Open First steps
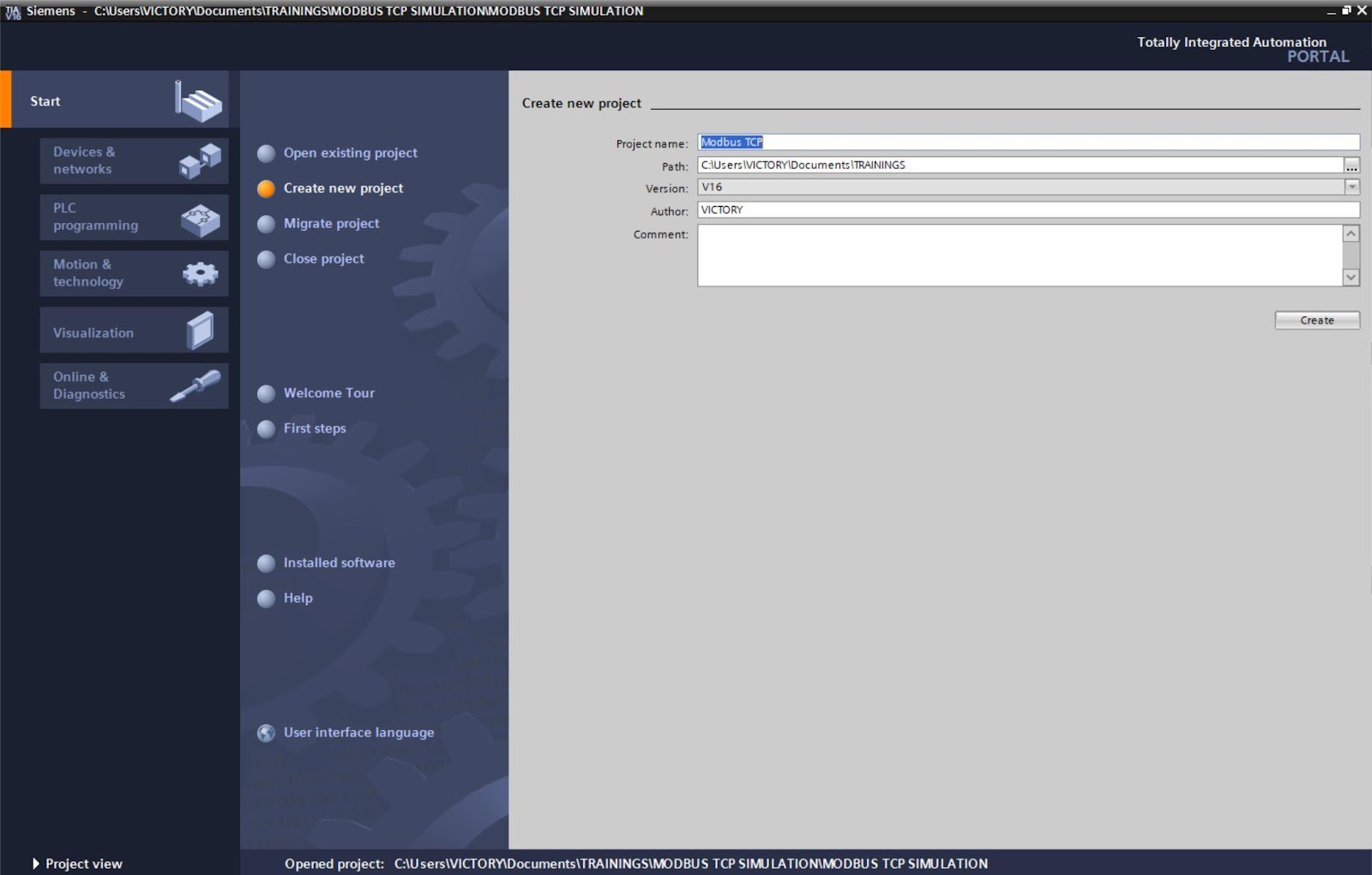The width and height of the screenshot is (1372, 875). click(315, 428)
